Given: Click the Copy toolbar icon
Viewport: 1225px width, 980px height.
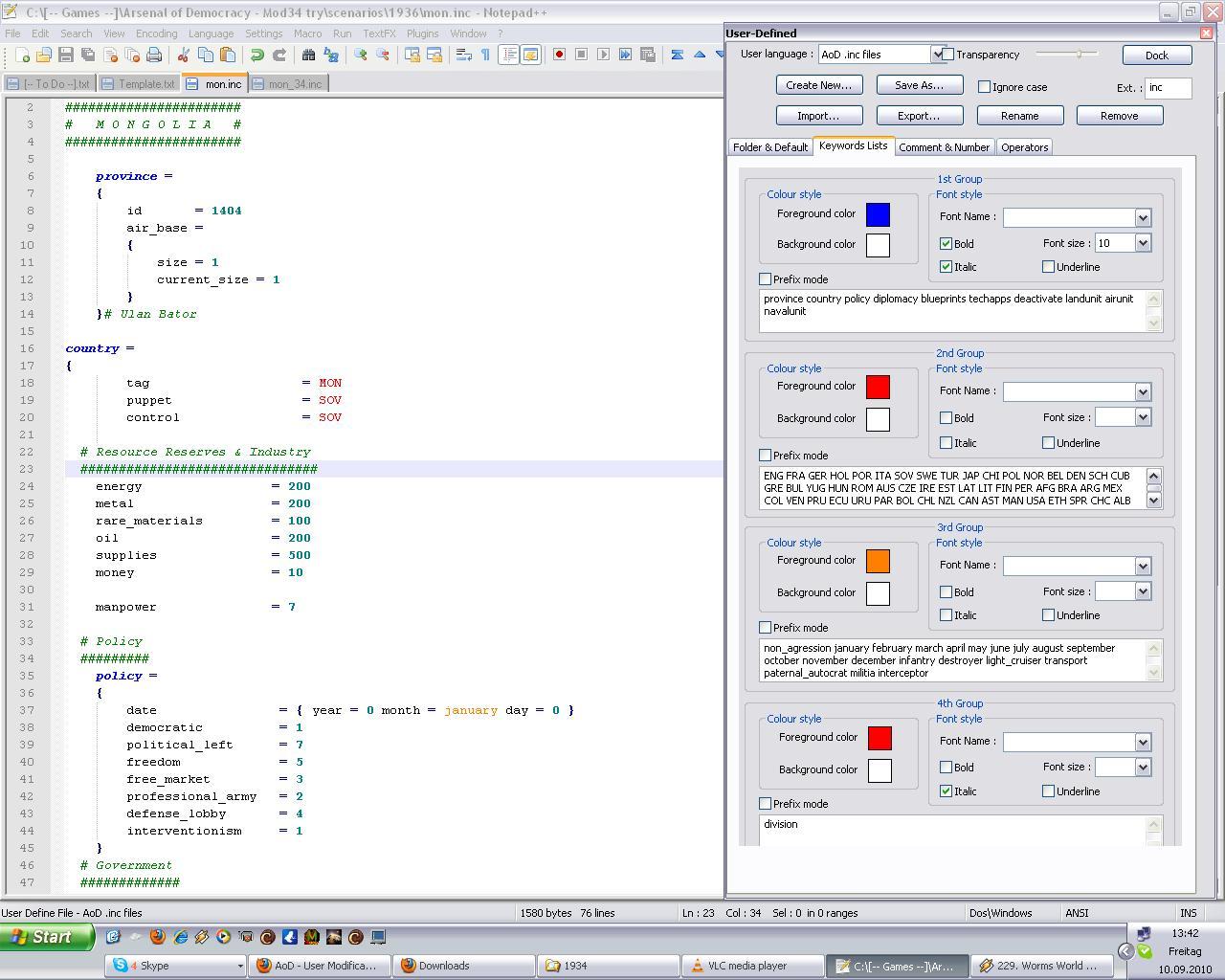Looking at the screenshot, I should coord(205,56).
